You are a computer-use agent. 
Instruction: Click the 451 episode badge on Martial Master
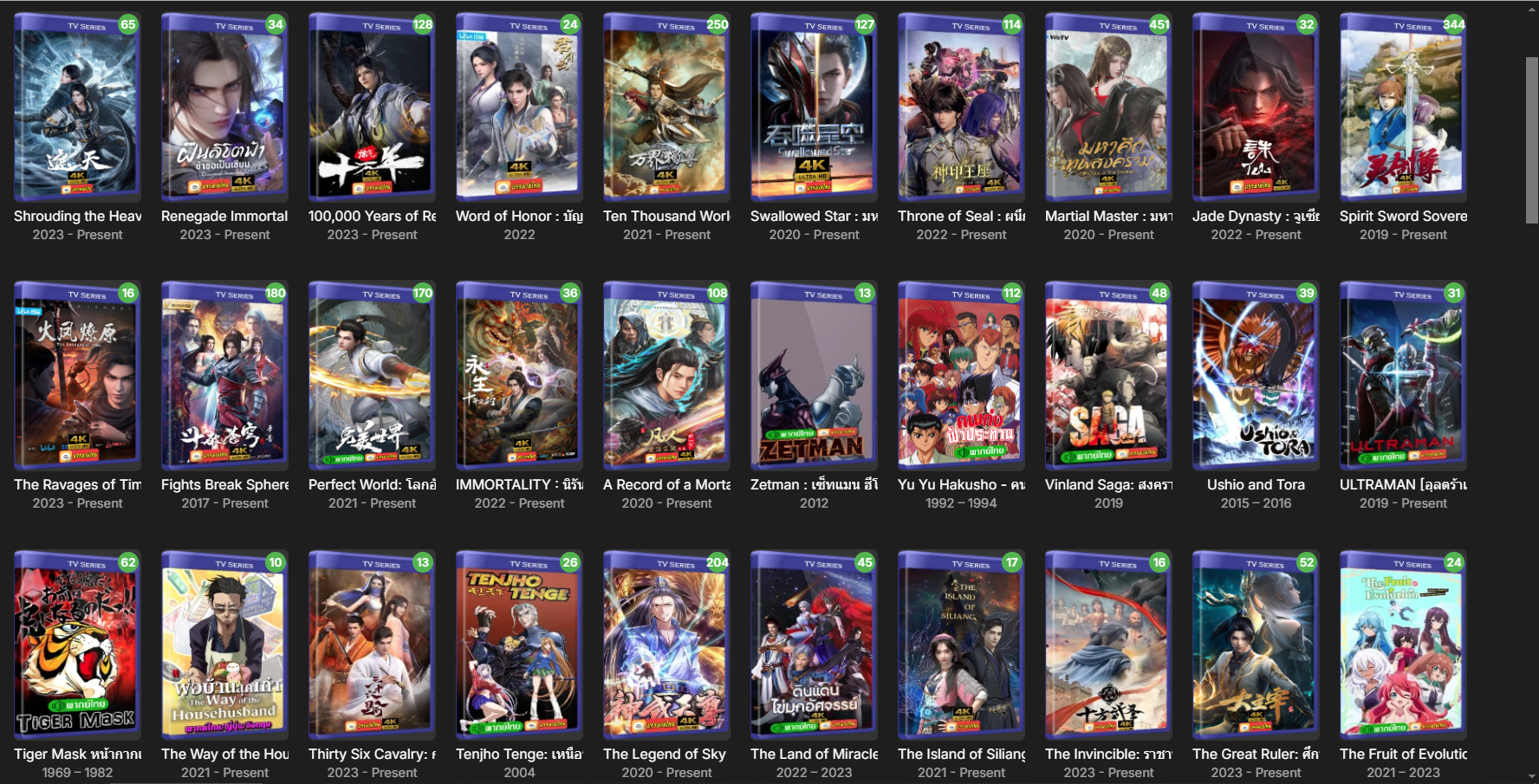pos(1159,24)
